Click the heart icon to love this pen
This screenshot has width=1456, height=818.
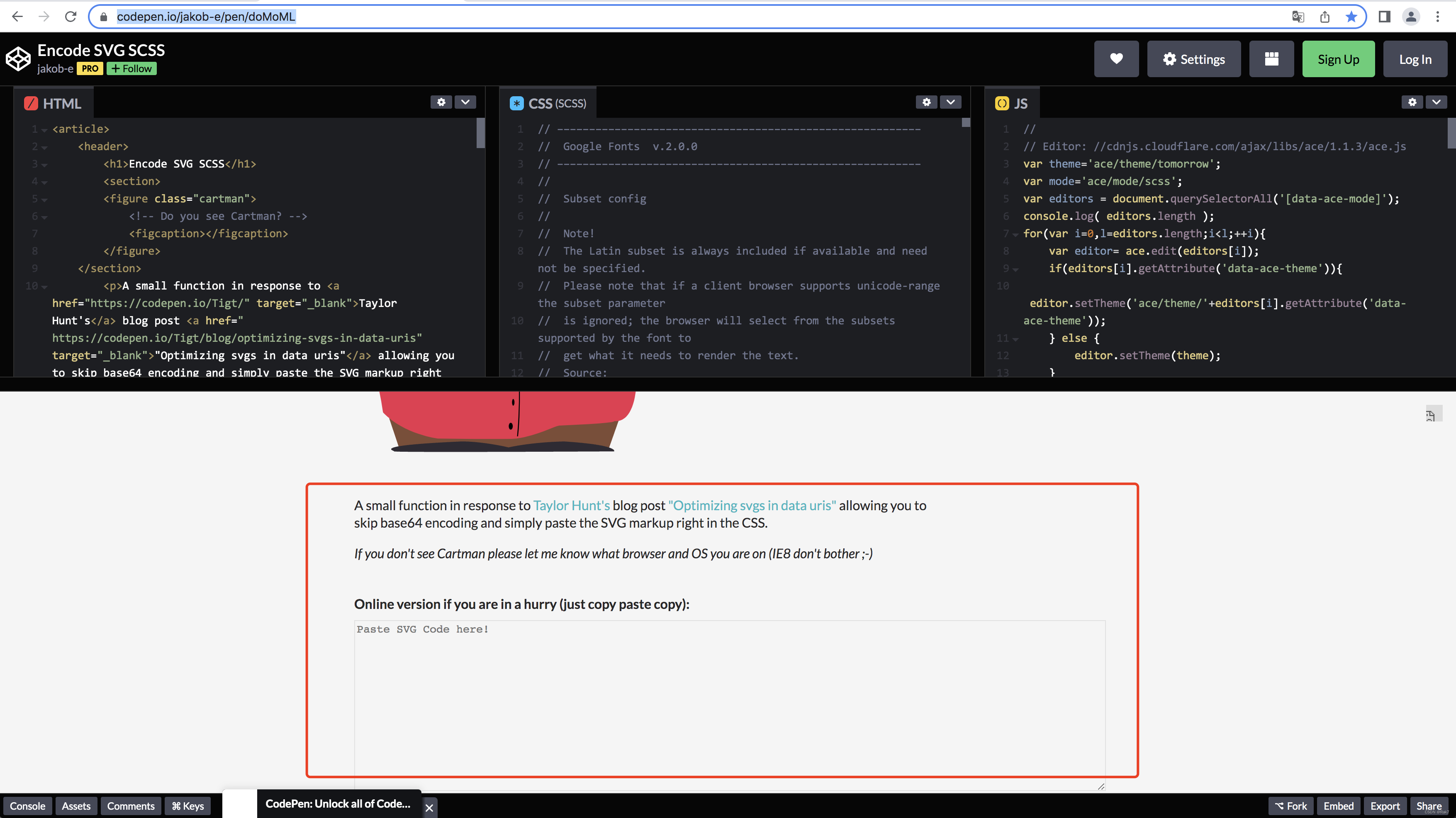click(x=1116, y=59)
